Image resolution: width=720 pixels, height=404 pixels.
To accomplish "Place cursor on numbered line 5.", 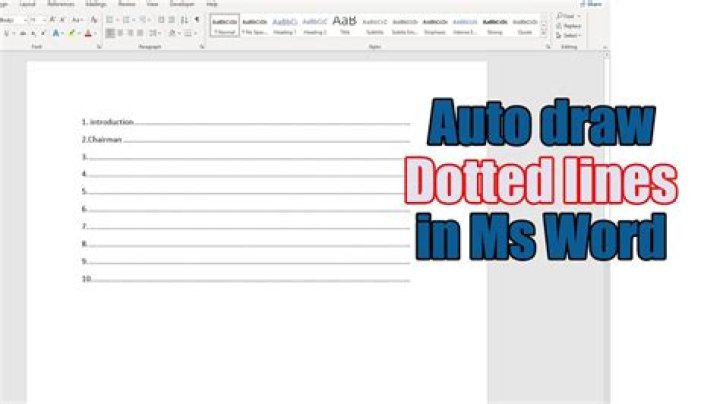I will (x=246, y=191).
